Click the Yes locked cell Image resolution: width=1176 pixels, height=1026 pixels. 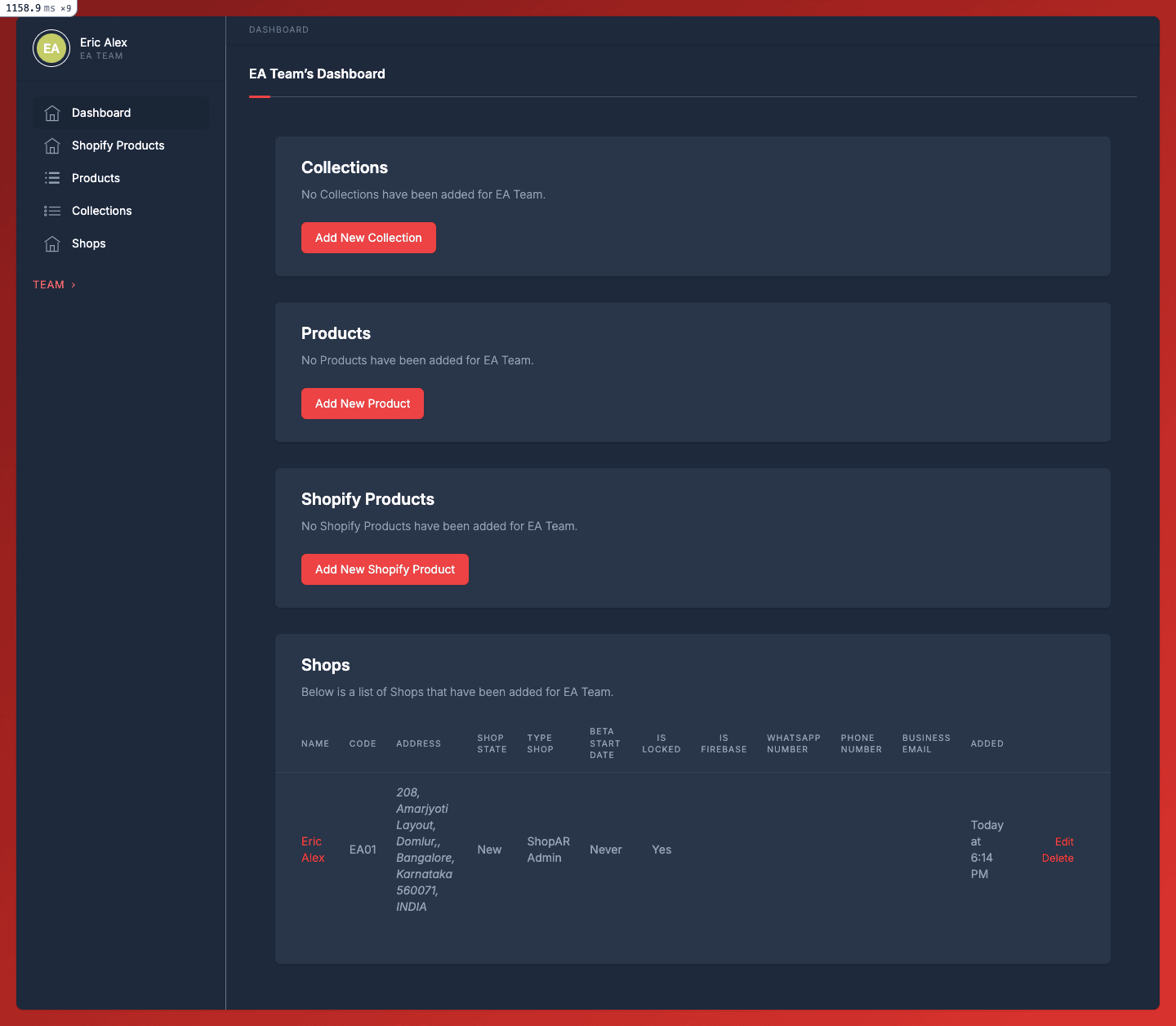pyautogui.click(x=661, y=850)
